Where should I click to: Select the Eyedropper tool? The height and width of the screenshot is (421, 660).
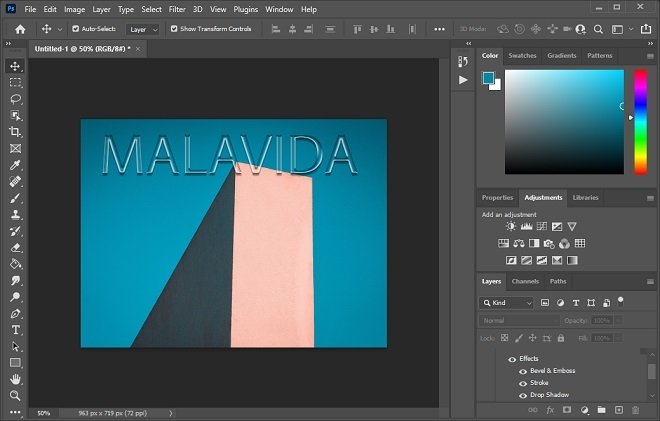coord(15,165)
